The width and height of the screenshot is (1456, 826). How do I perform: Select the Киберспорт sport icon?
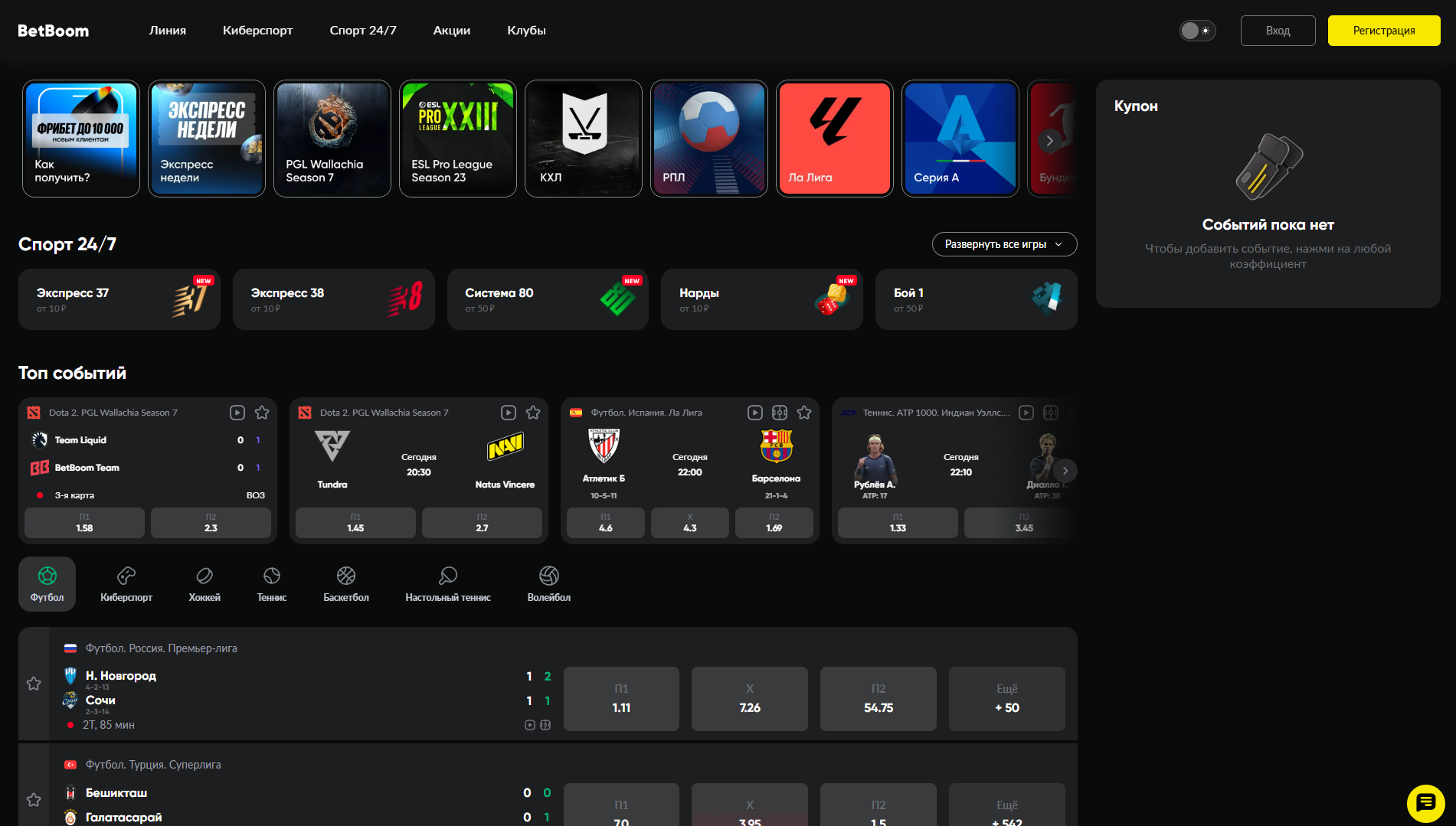[126, 584]
